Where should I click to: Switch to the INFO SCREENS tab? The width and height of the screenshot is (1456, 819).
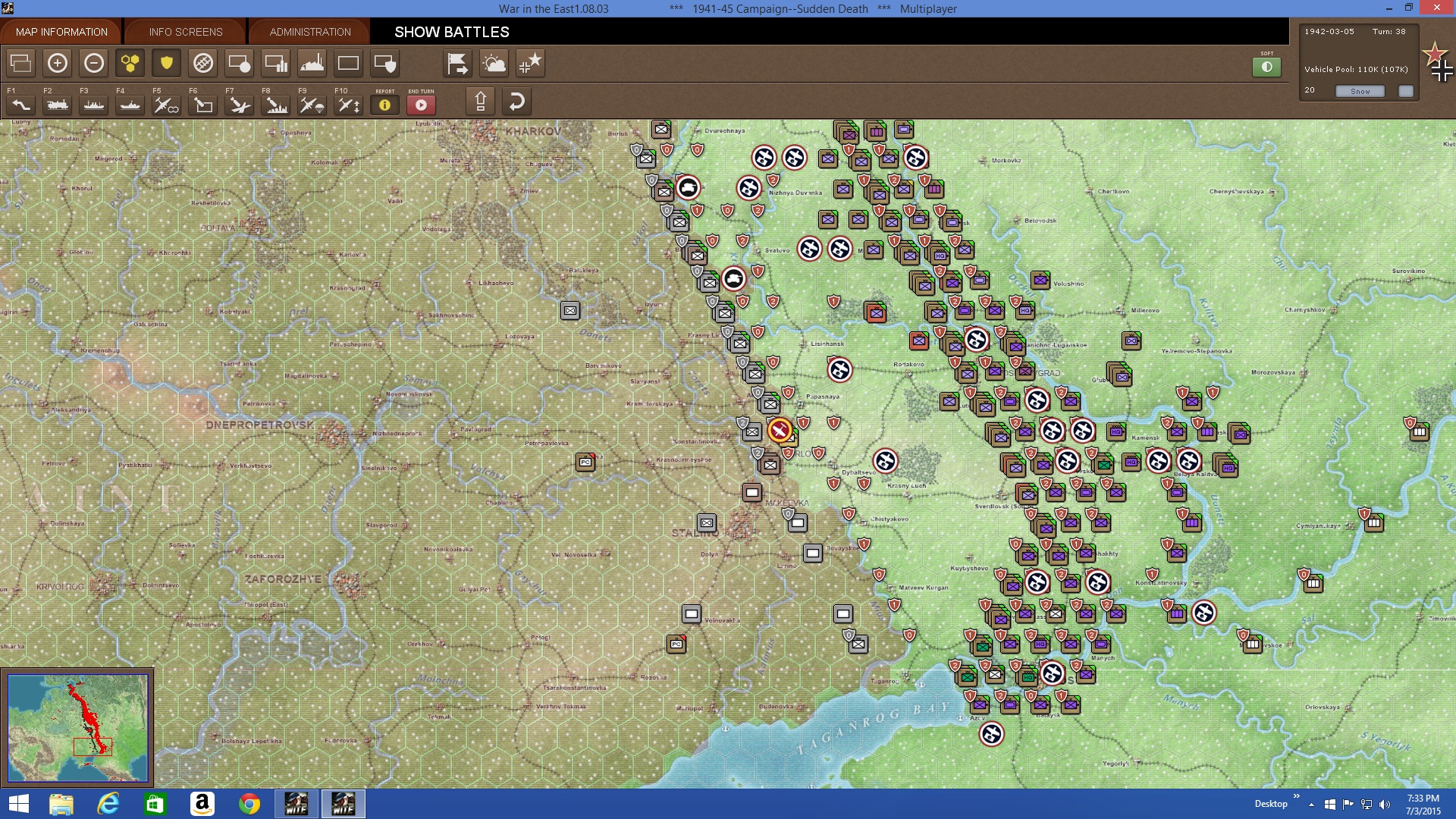point(186,32)
